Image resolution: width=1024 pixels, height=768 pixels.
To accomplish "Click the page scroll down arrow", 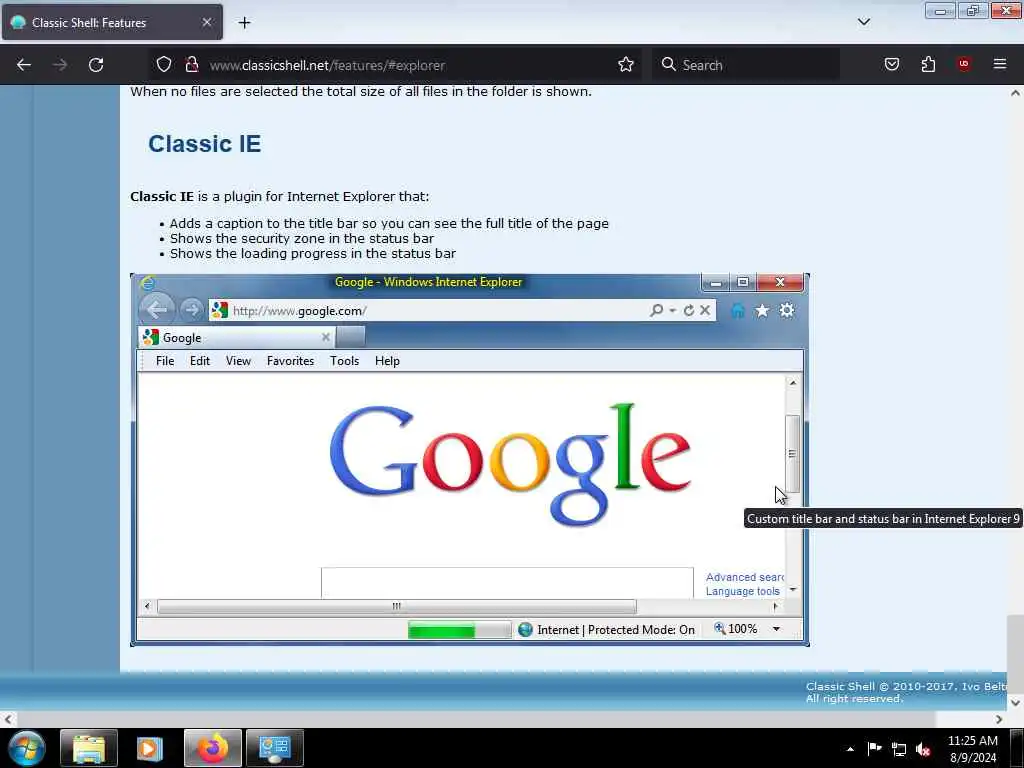I will tap(1015, 703).
